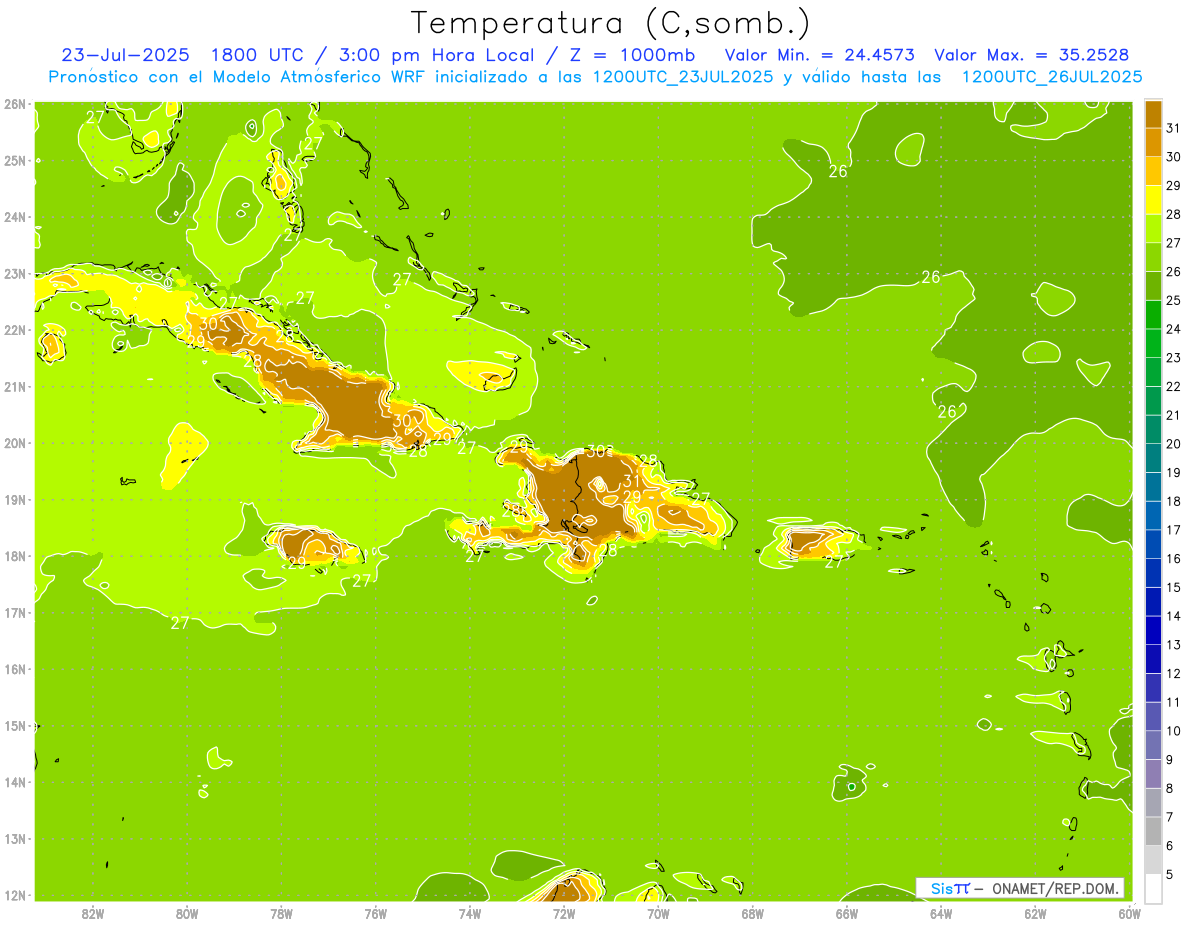Click the "23N" latitude axis label

15,274
